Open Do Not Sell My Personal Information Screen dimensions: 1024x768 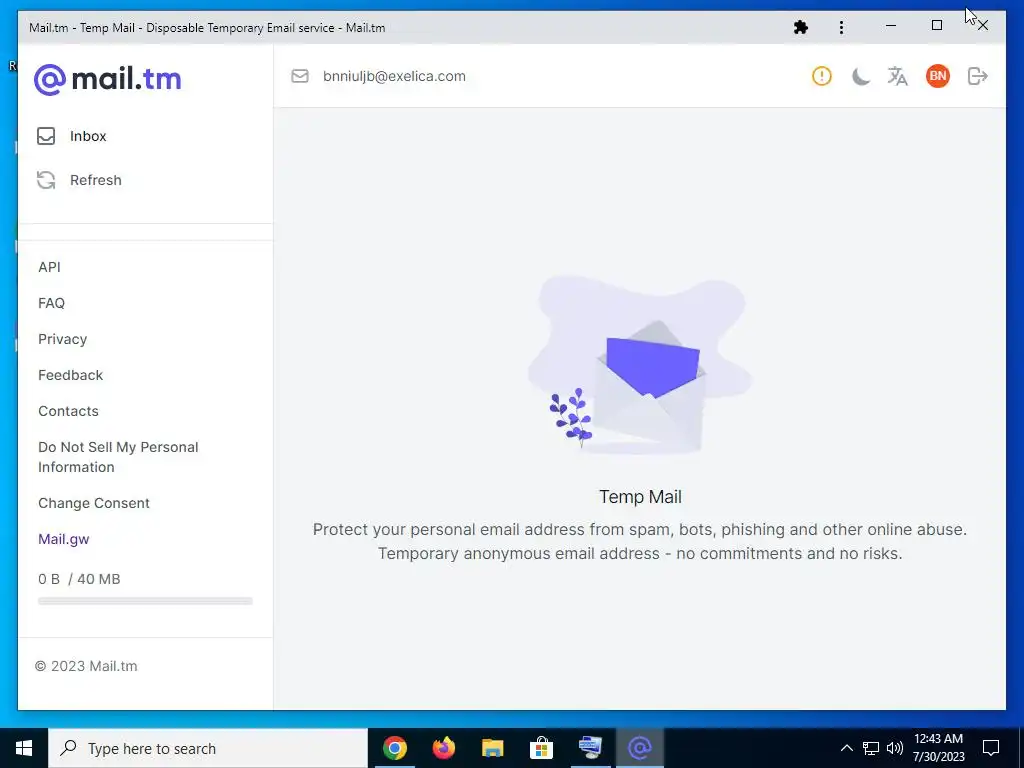tap(118, 457)
